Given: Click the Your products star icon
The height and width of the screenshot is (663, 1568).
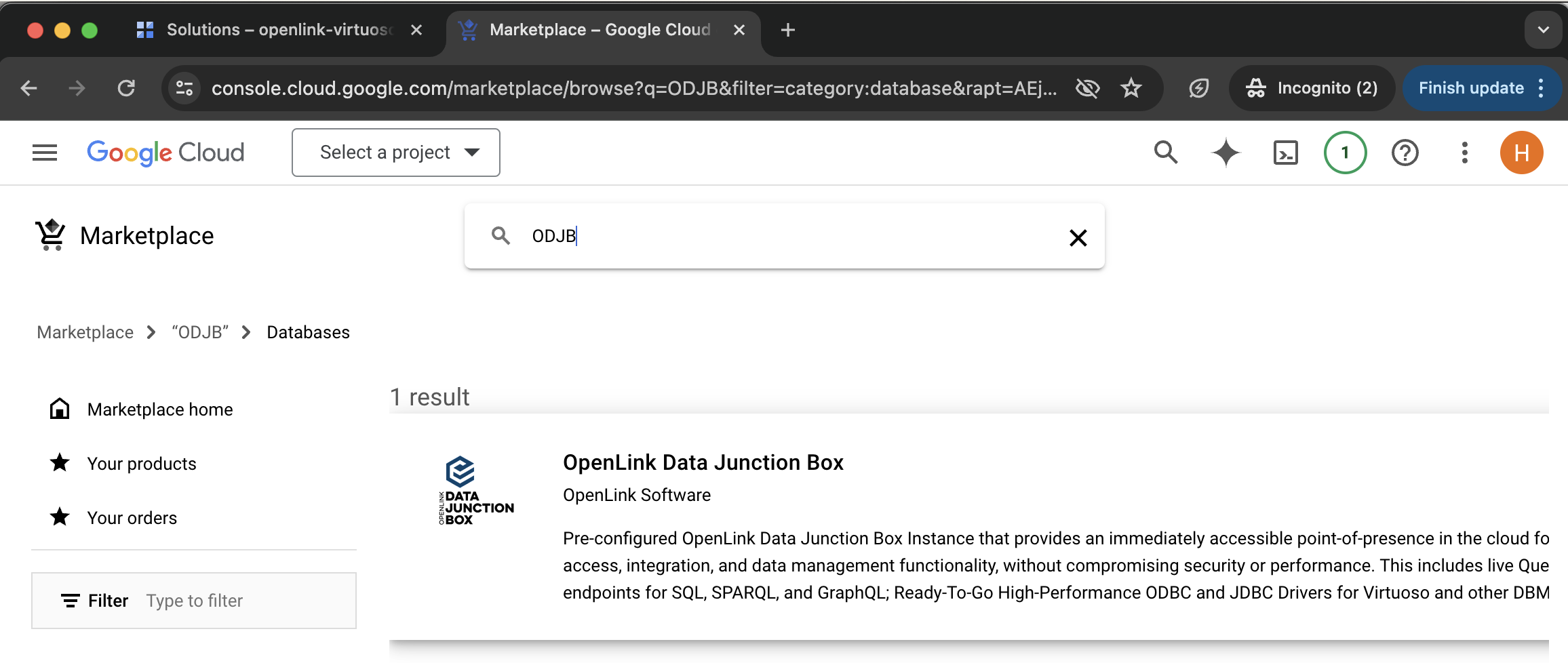Looking at the screenshot, I should click(60, 463).
